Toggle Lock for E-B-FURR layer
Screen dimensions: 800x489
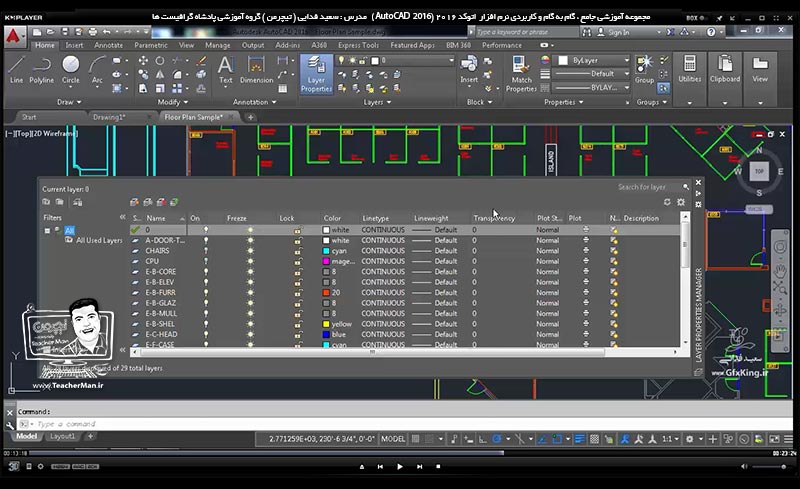click(x=297, y=292)
